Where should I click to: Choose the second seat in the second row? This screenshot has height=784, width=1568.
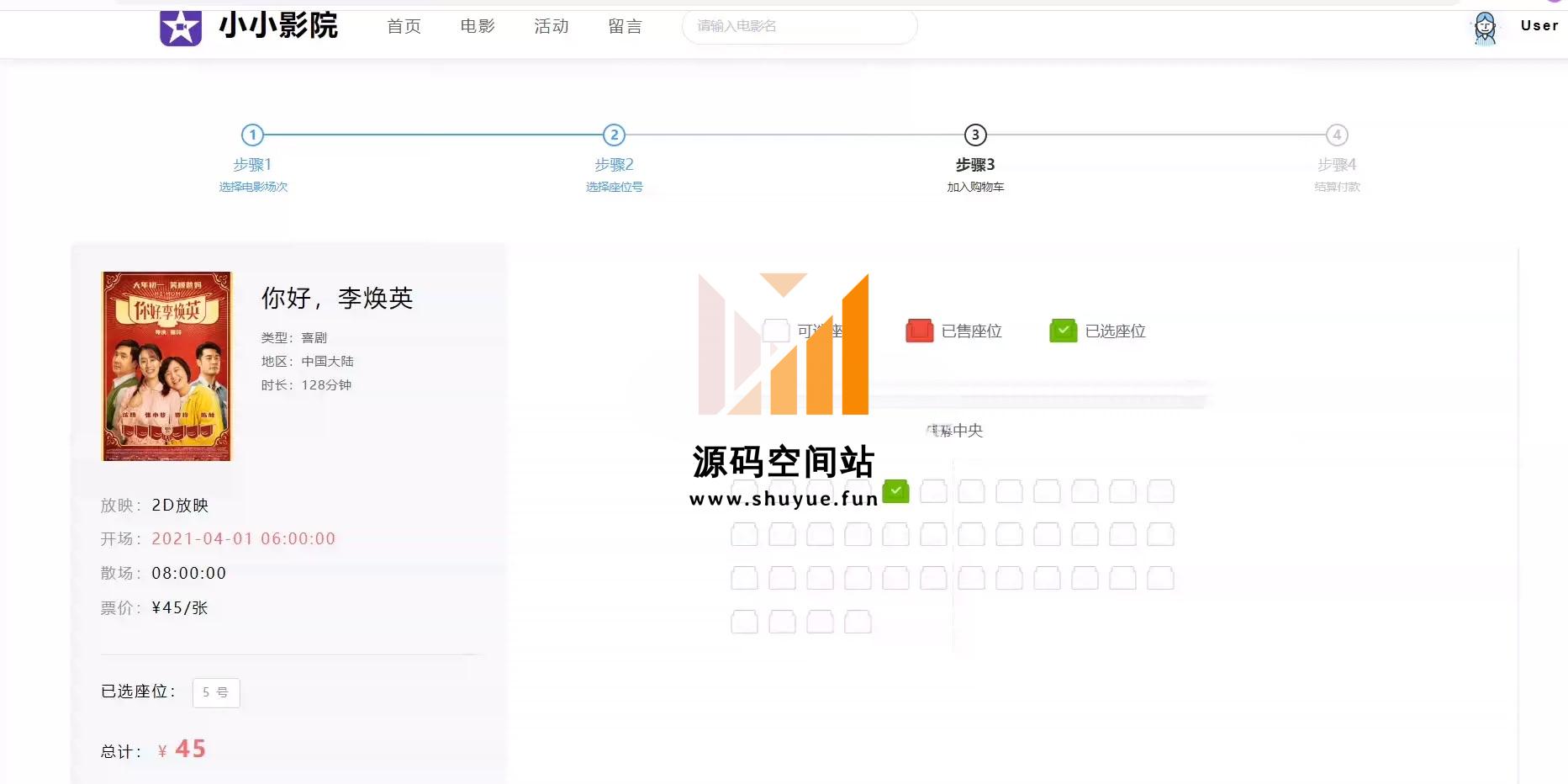782,534
